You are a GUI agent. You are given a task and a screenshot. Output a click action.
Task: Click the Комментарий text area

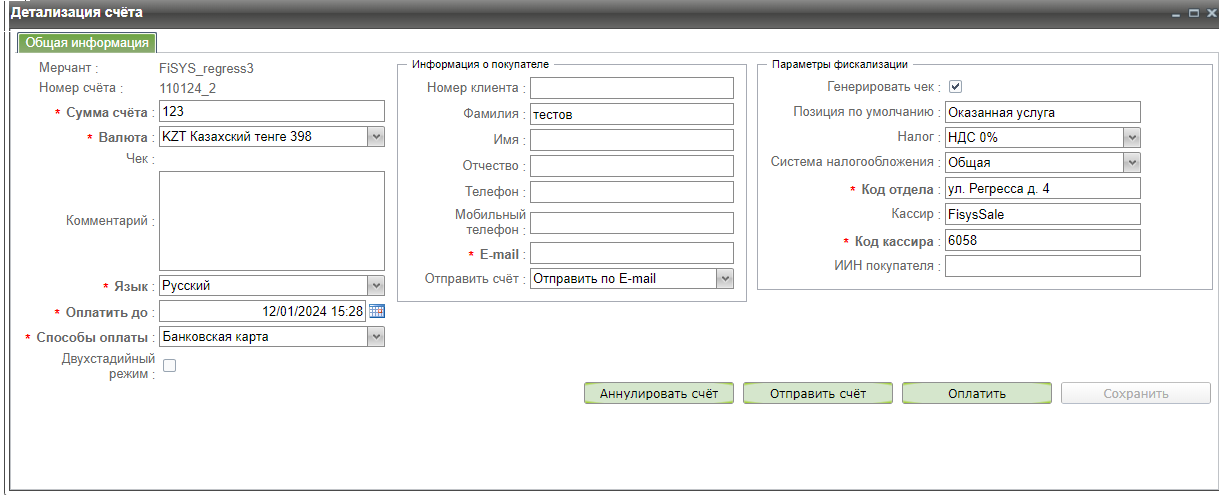pyautogui.click(x=271, y=221)
